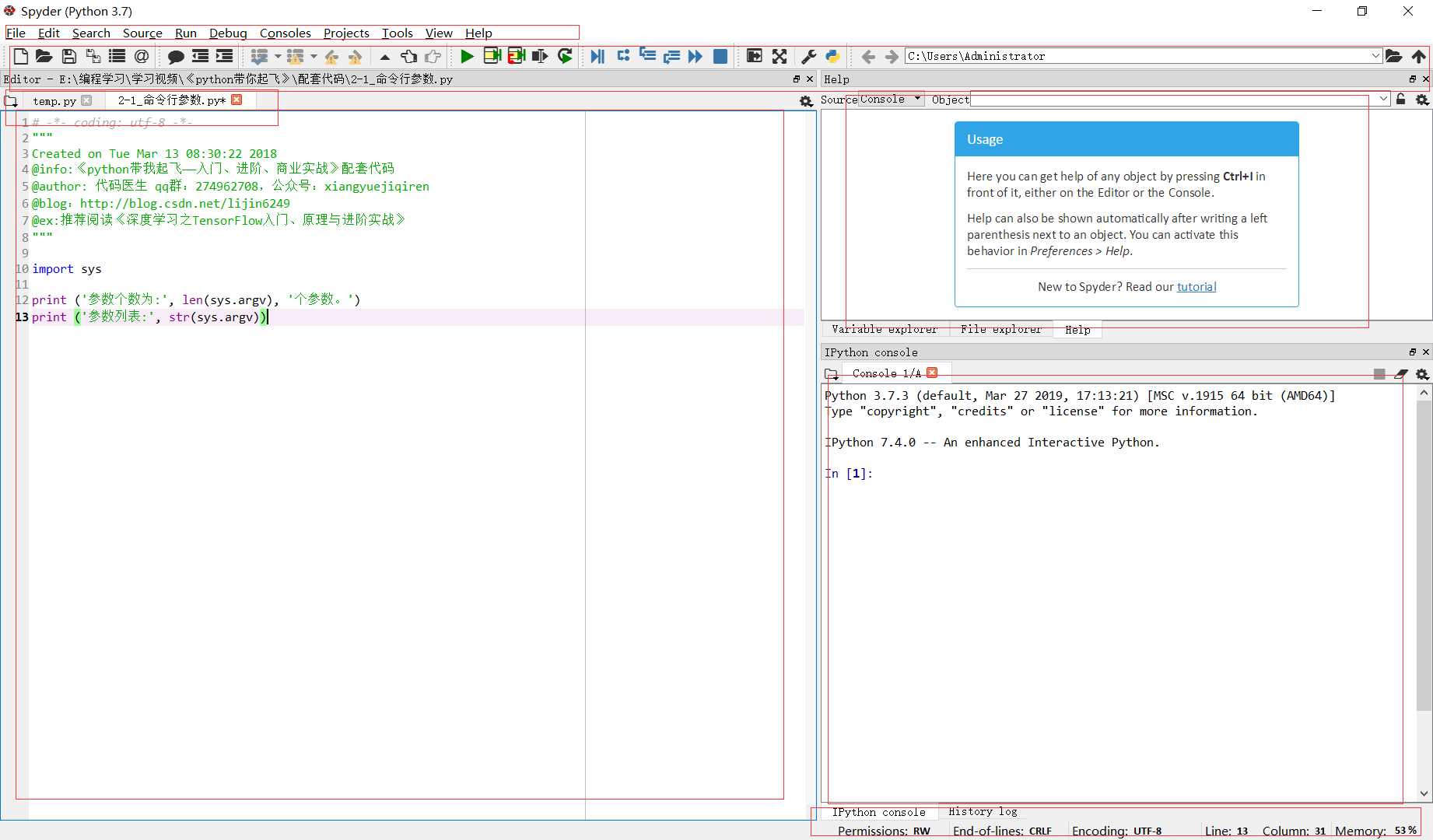Open the Editor pane options gear
The height and width of the screenshot is (840, 1433).
click(806, 101)
